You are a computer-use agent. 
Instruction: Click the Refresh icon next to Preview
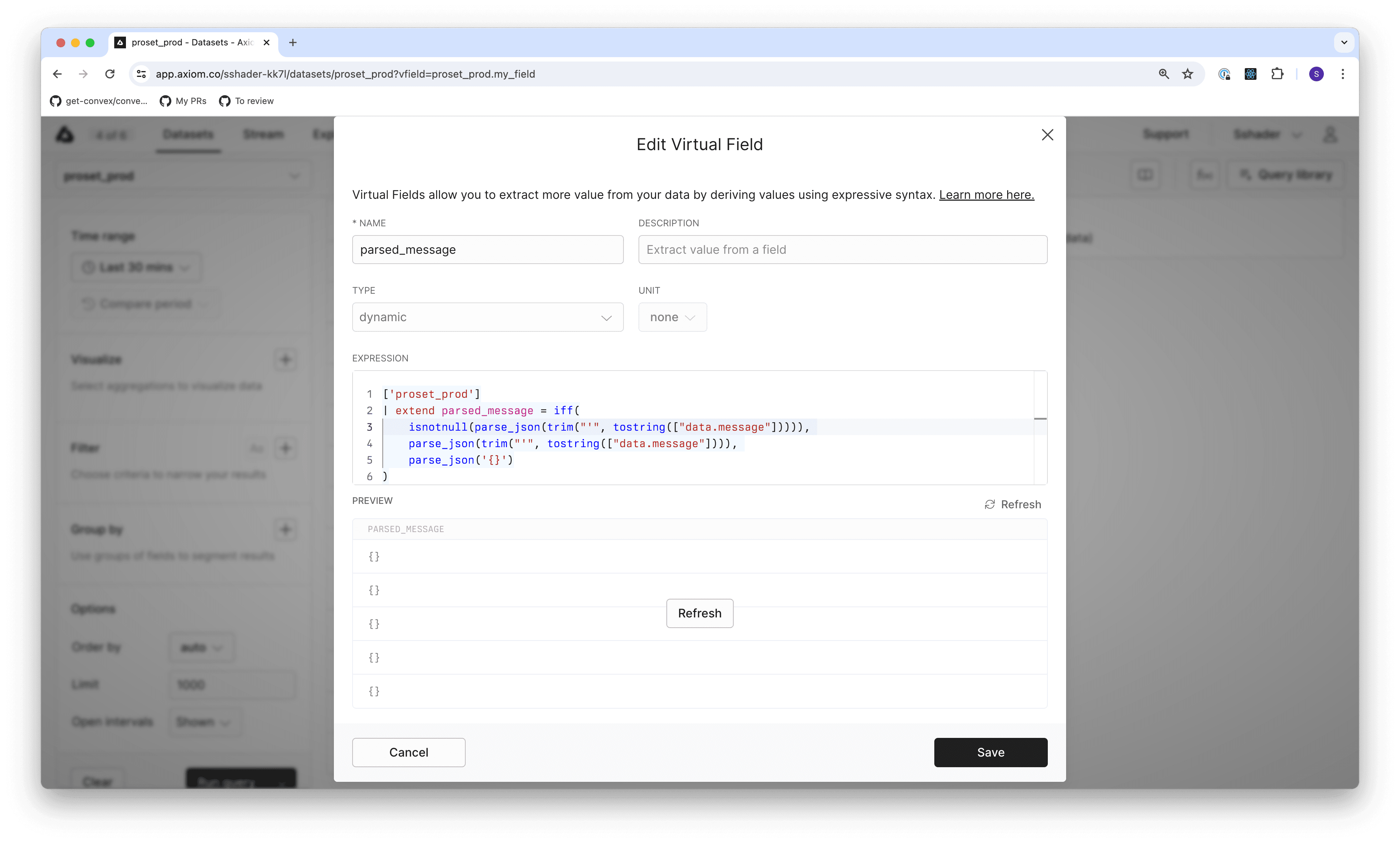[990, 504]
